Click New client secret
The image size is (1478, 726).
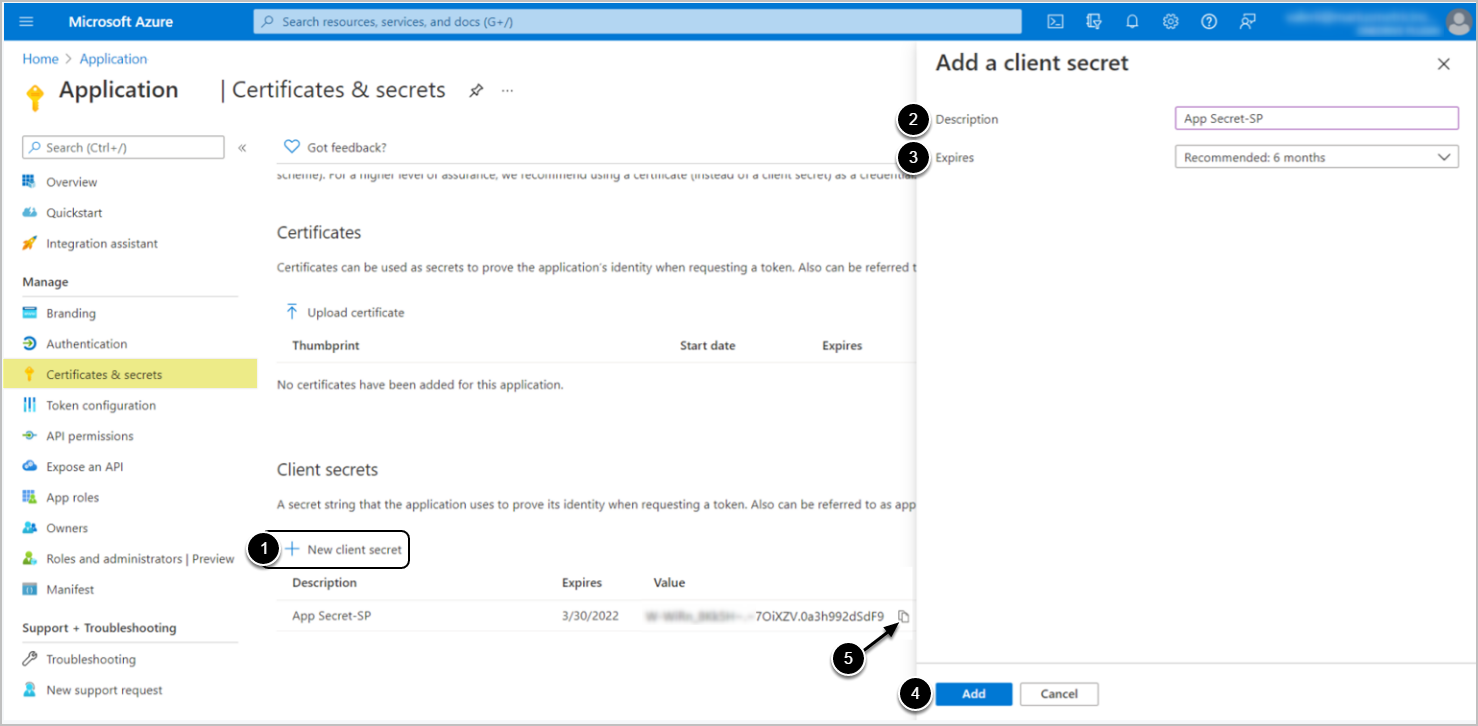coord(343,549)
